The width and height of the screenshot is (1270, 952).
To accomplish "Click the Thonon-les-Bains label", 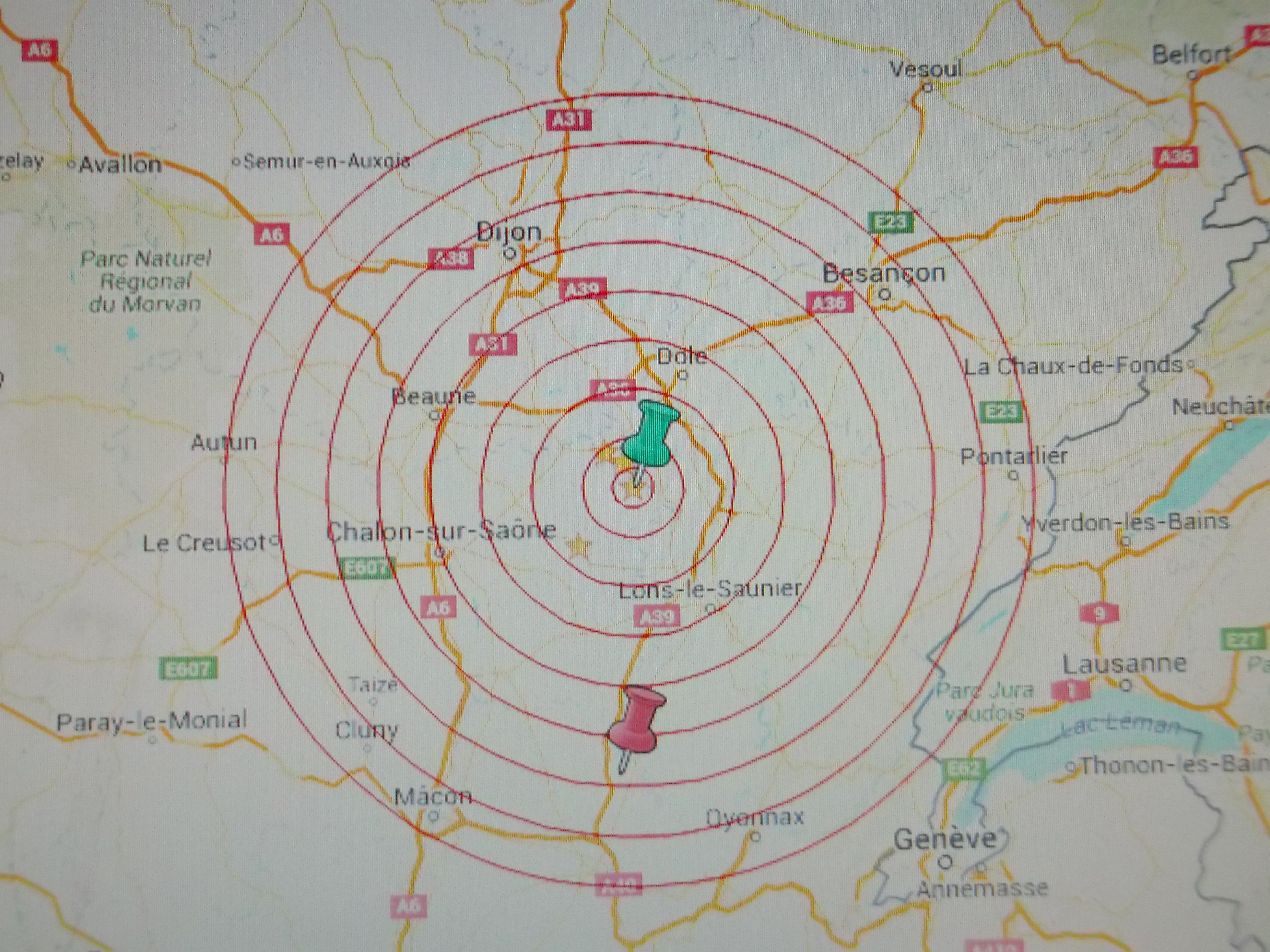I will click(1175, 766).
